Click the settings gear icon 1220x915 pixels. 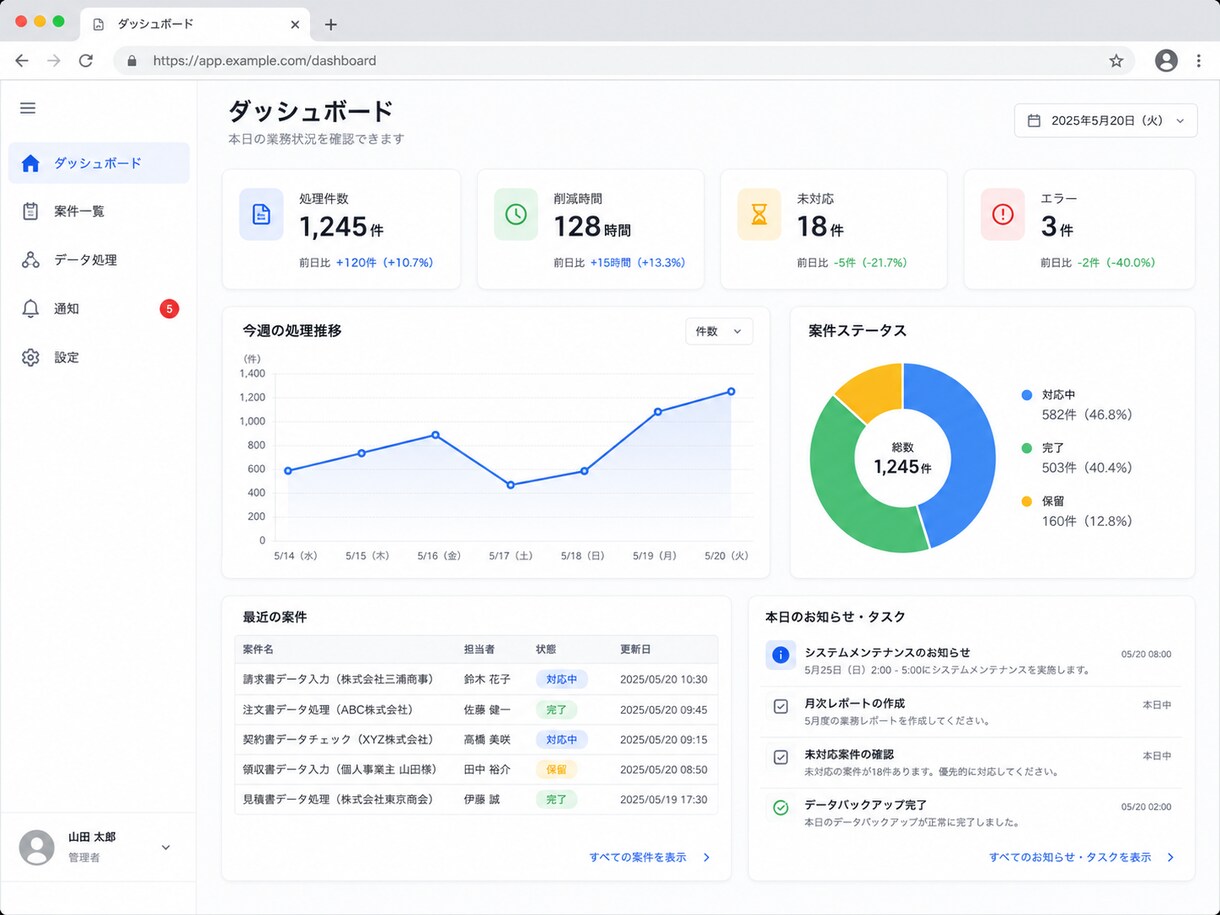coord(30,357)
